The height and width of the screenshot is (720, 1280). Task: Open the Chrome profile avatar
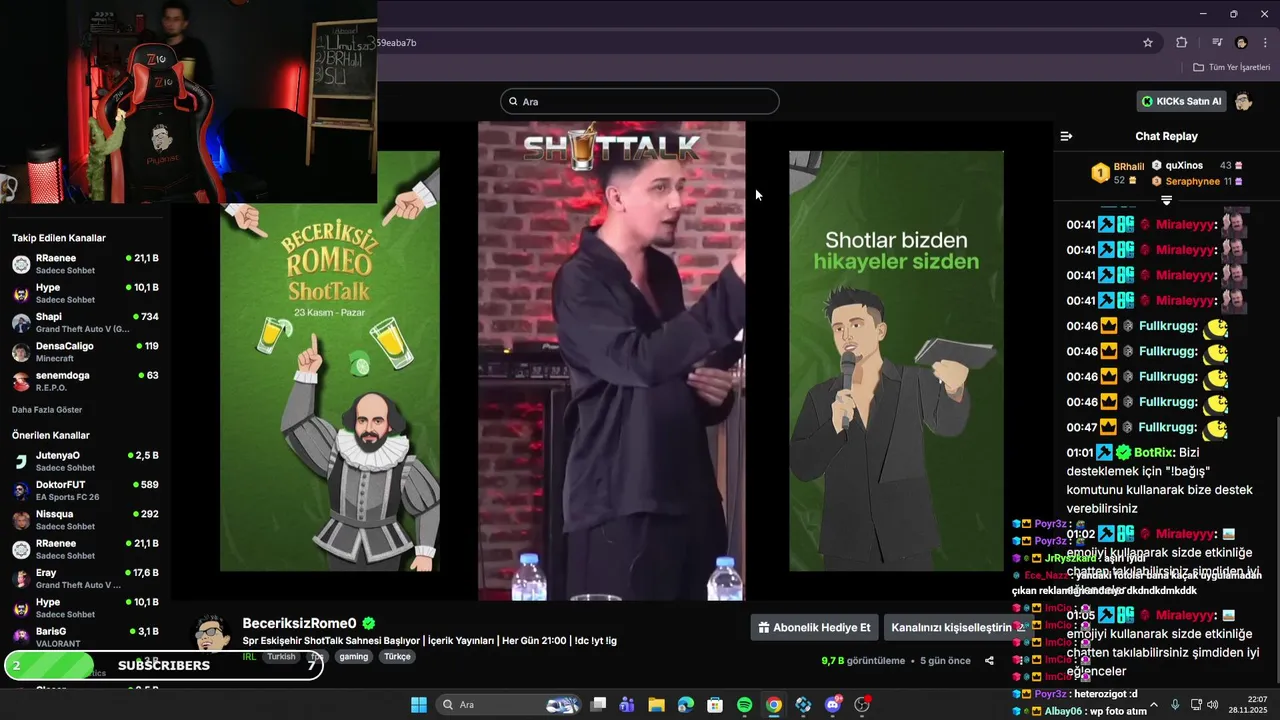[1241, 43]
